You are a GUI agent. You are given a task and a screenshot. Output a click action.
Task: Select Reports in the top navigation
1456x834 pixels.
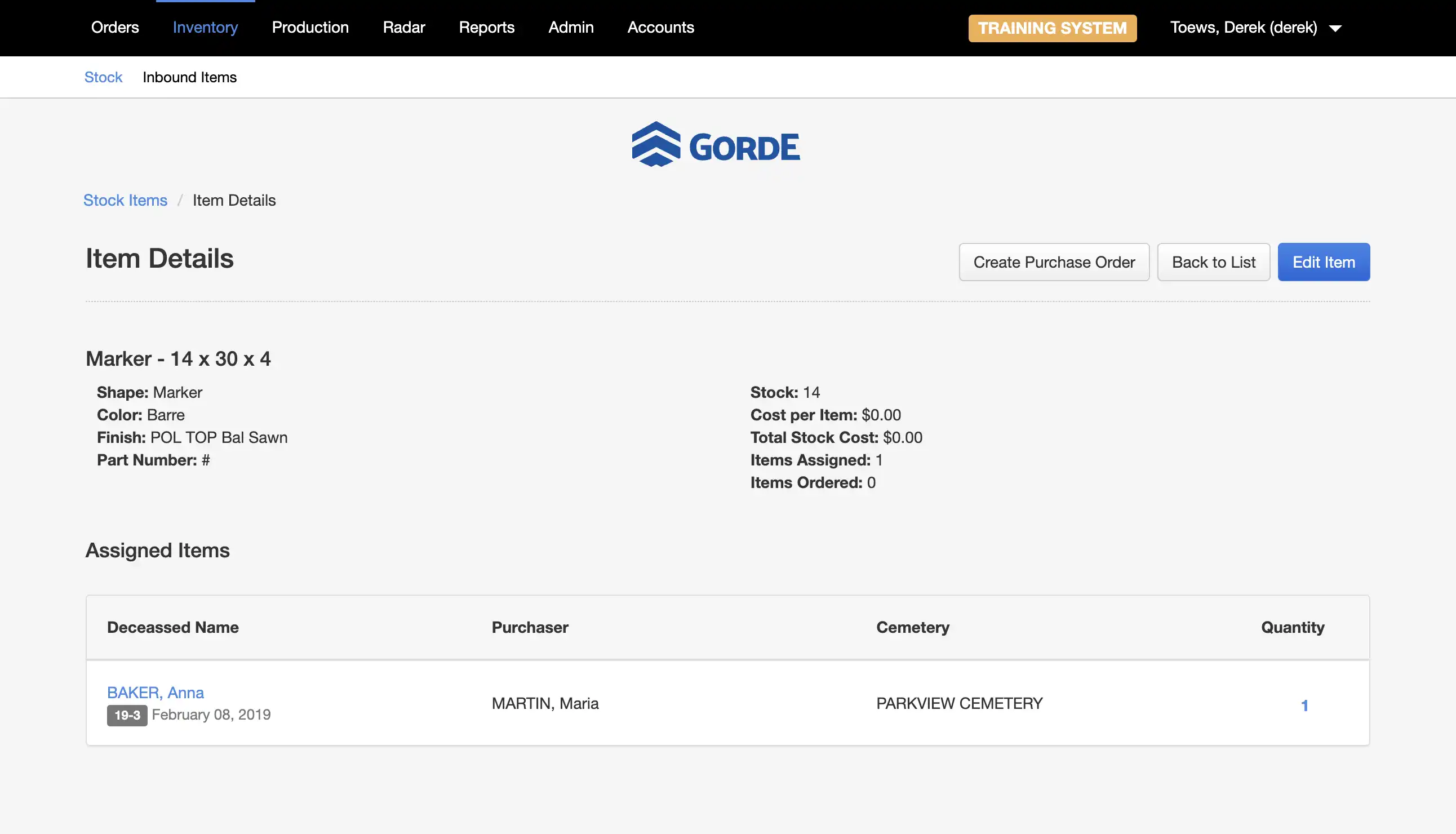tap(486, 28)
